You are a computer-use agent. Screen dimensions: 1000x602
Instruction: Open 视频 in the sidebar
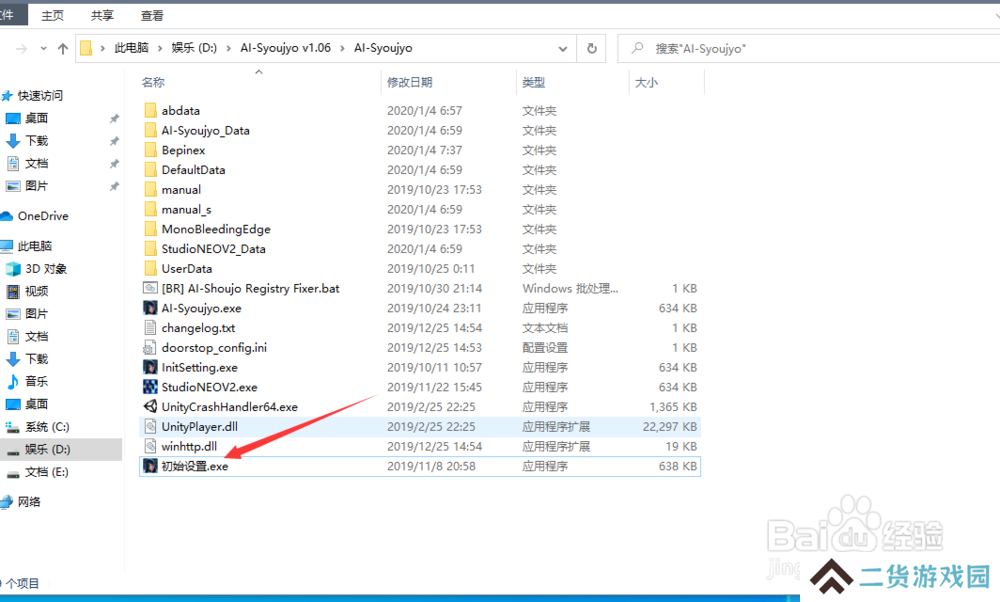point(36,291)
